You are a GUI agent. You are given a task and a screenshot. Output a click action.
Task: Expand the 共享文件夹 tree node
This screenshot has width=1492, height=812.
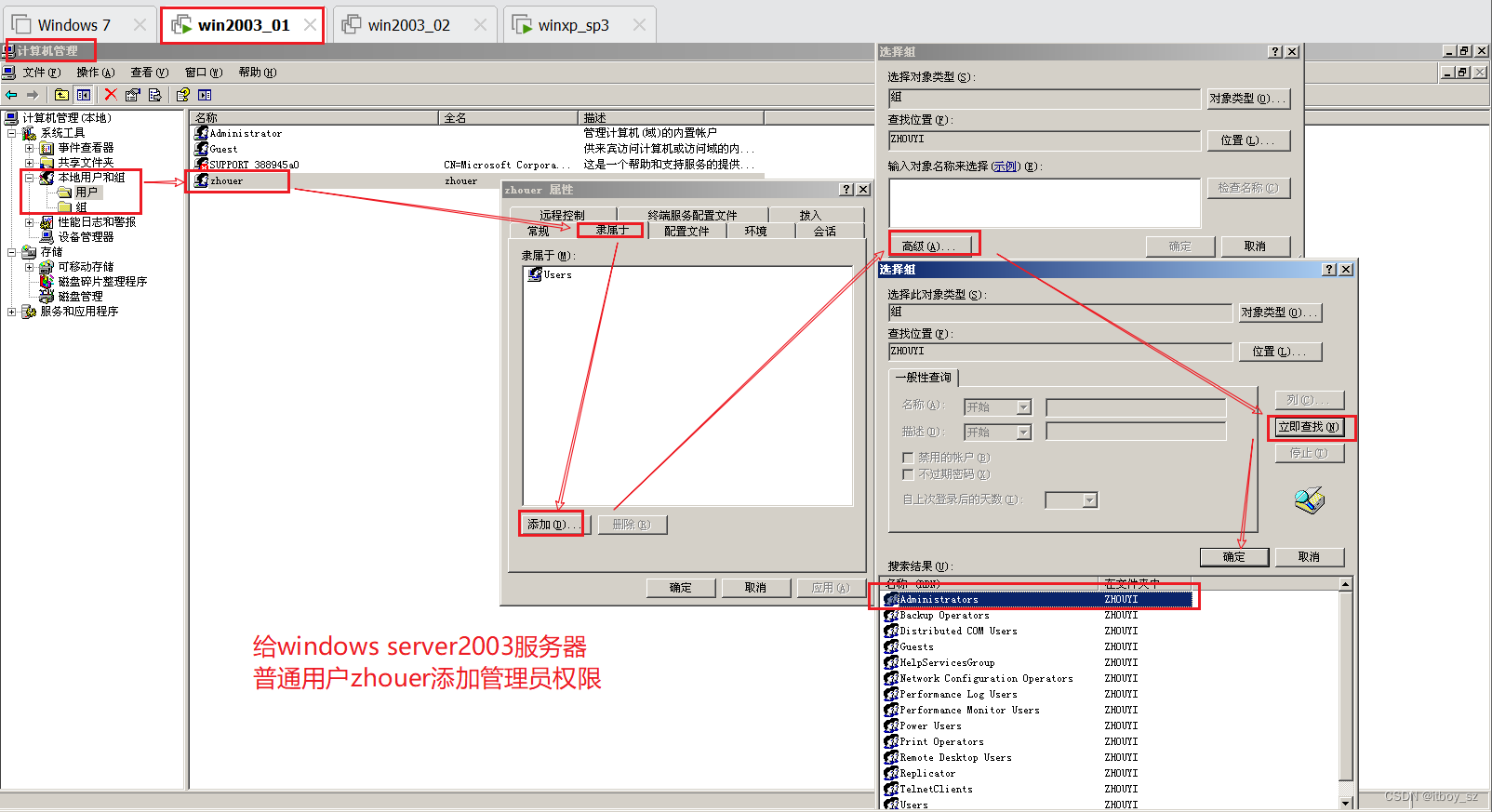coord(30,163)
